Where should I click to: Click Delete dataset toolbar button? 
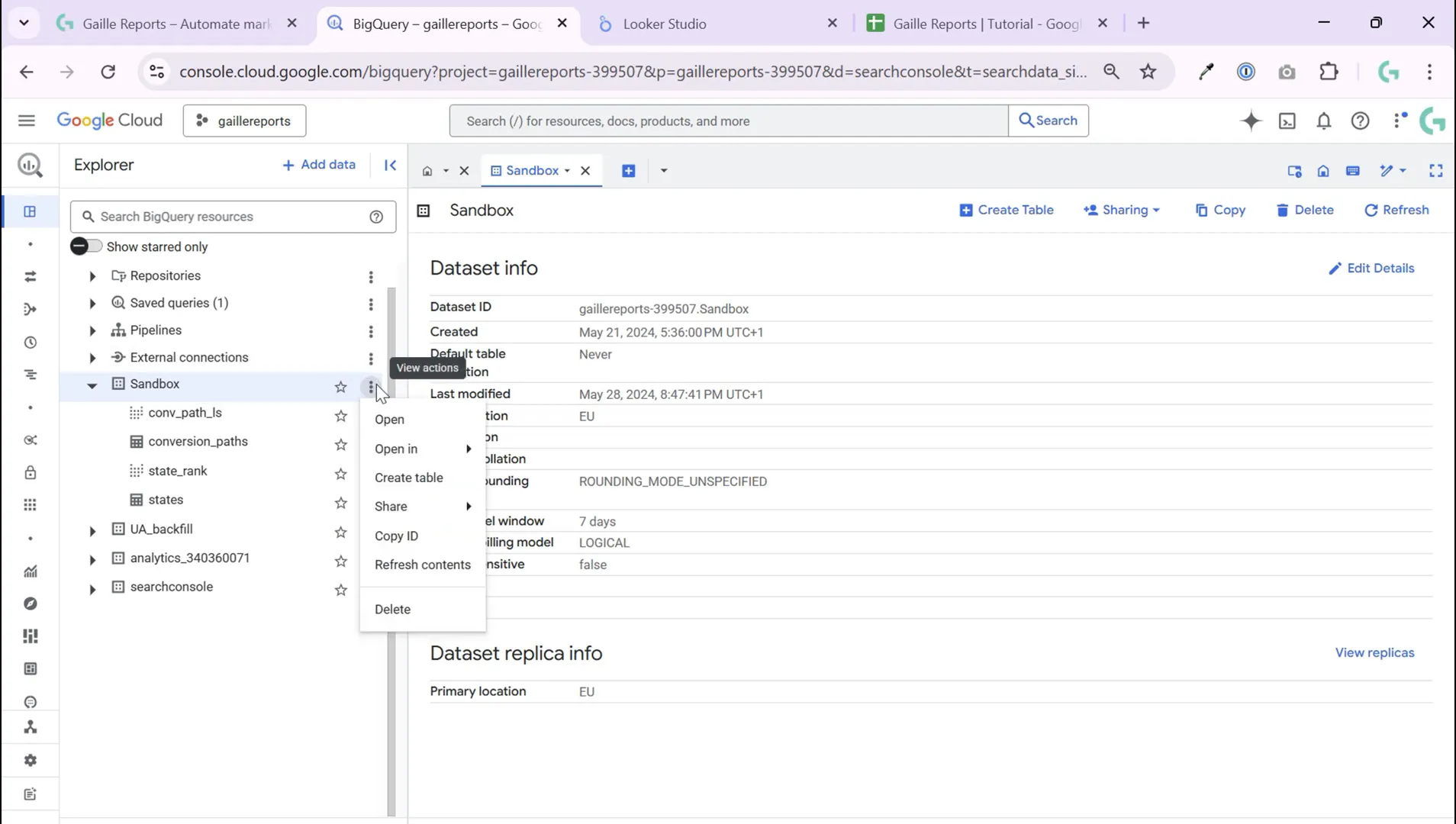coord(1305,210)
